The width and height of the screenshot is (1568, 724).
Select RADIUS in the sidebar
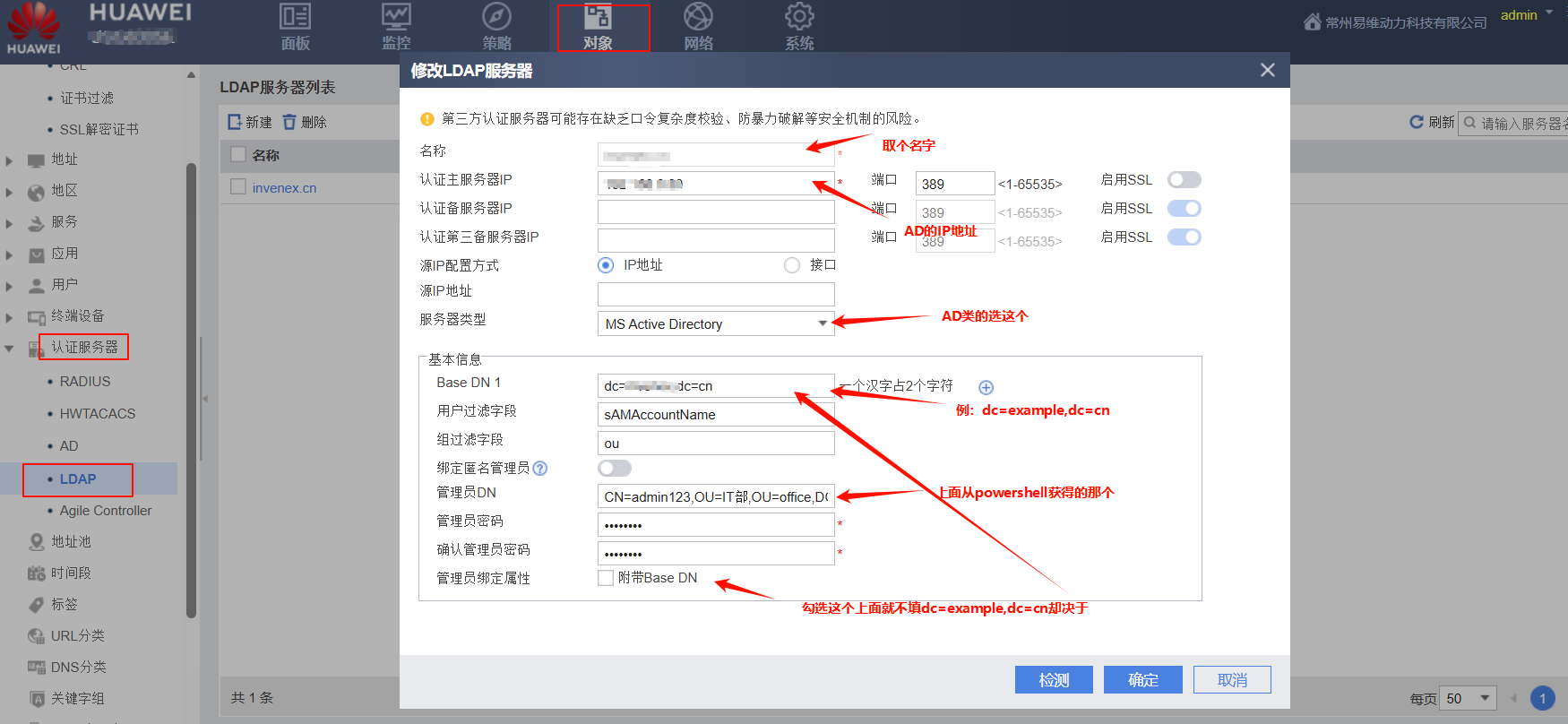click(85, 382)
